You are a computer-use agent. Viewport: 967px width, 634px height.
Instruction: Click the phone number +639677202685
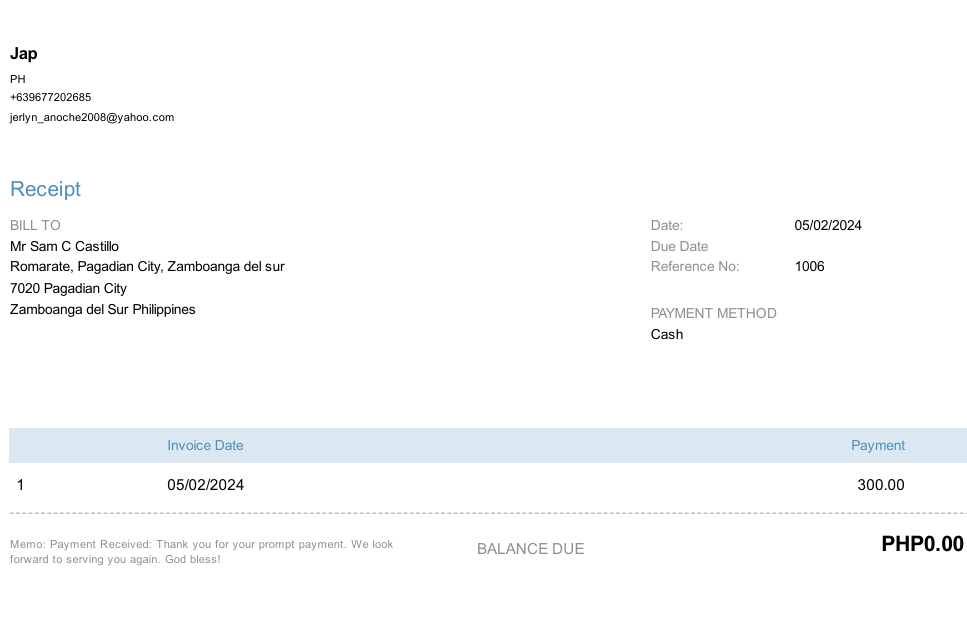click(x=50, y=97)
